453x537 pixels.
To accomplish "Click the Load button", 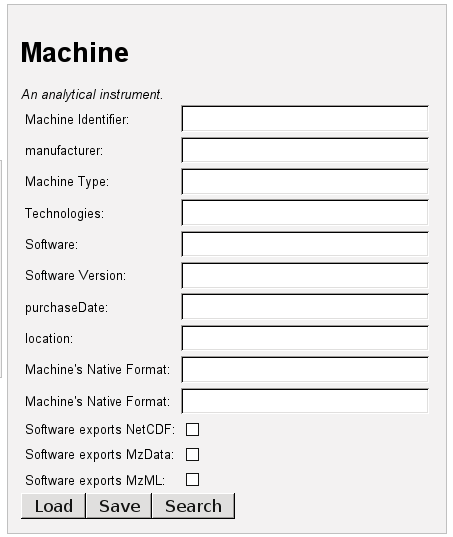I will (x=53, y=506).
